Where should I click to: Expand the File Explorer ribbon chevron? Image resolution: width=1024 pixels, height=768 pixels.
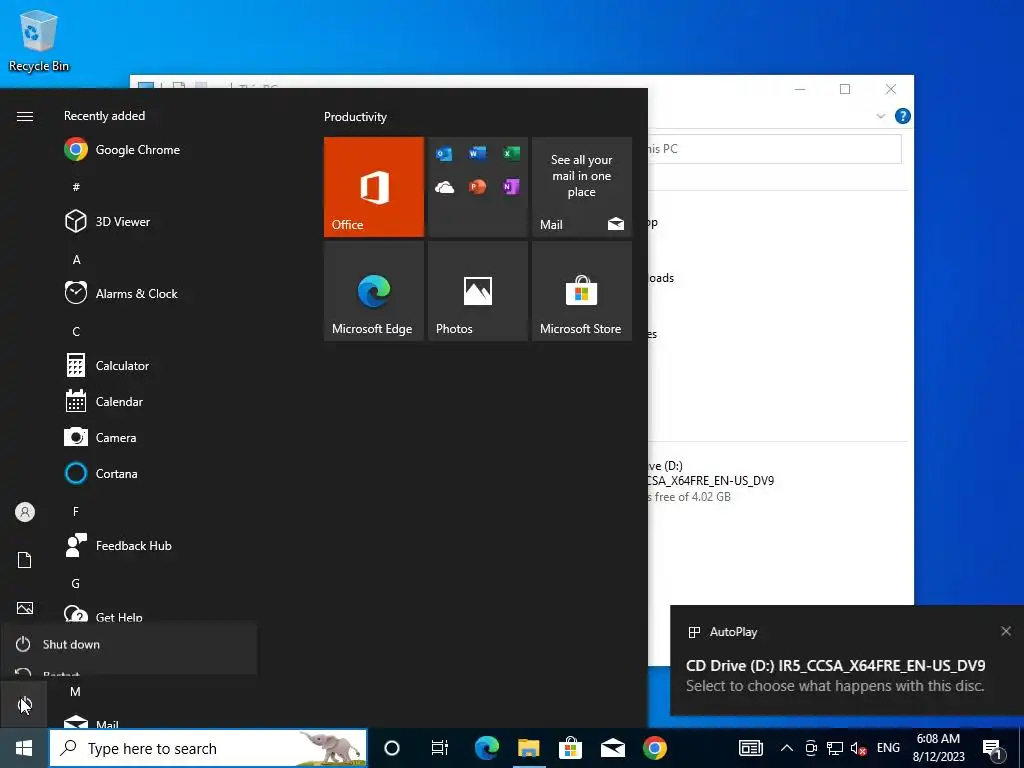tap(880, 116)
